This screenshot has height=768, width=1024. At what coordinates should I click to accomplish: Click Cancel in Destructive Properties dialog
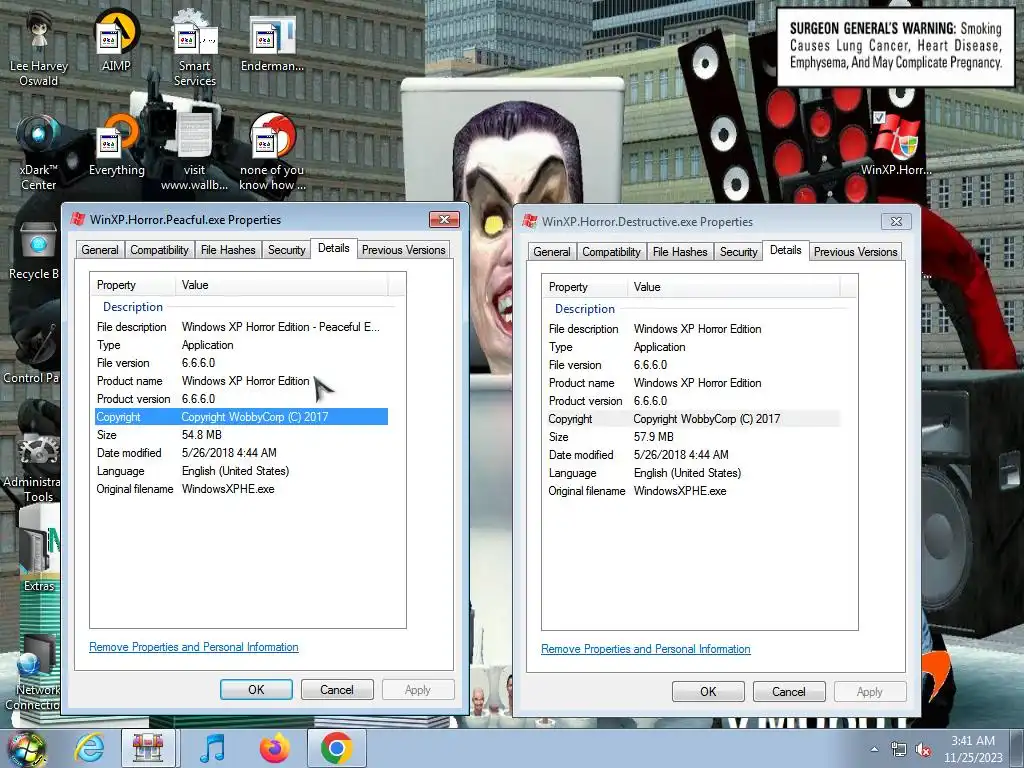coord(789,692)
